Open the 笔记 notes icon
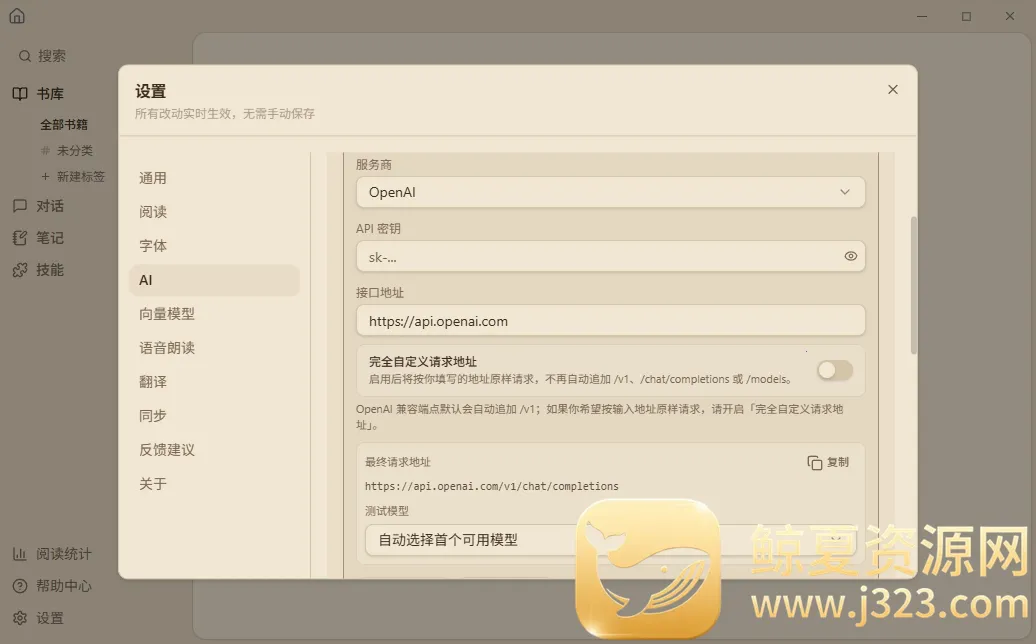 (x=20, y=238)
